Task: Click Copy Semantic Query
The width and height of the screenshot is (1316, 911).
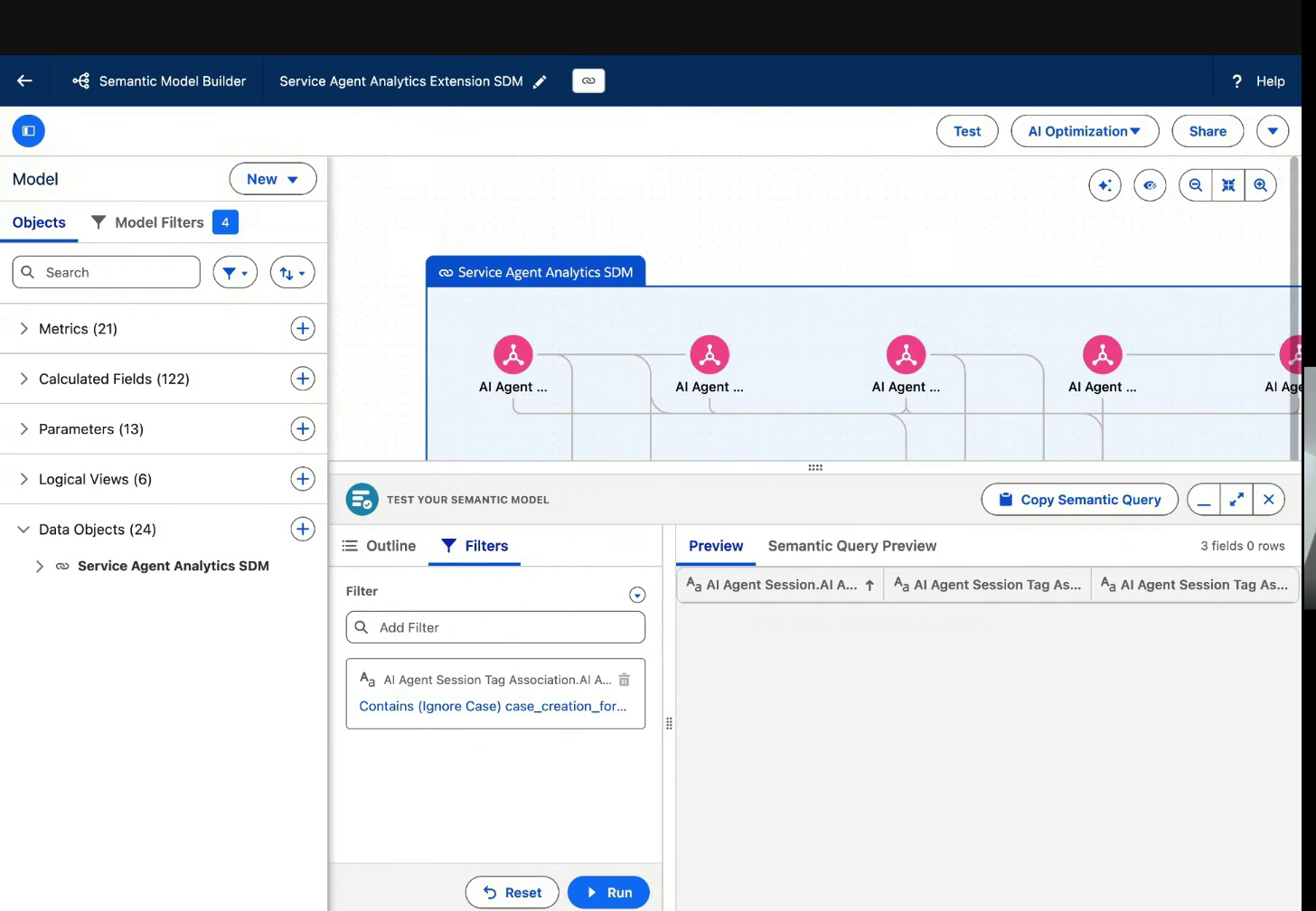Action: click(x=1080, y=500)
